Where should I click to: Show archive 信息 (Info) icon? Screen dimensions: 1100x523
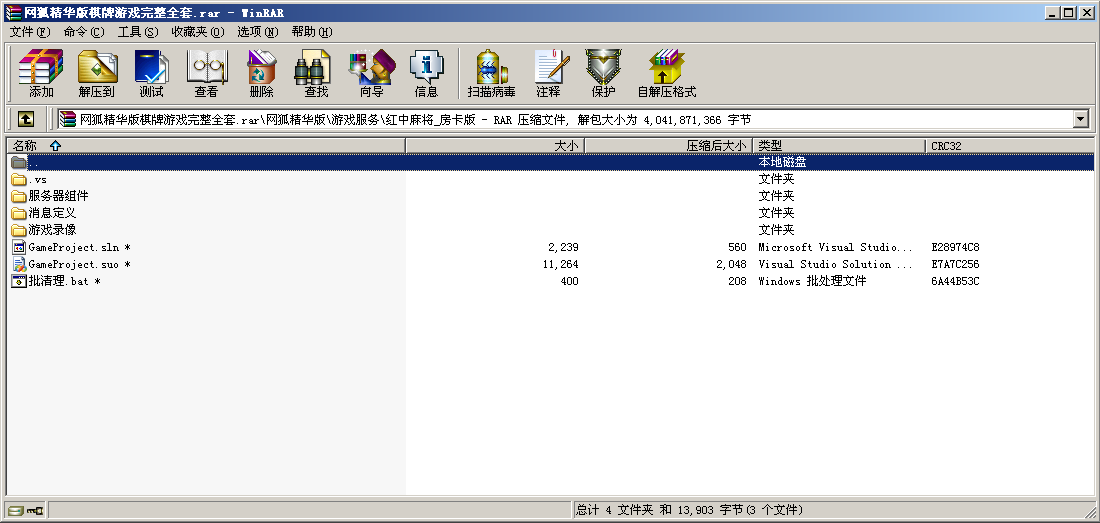tap(426, 72)
